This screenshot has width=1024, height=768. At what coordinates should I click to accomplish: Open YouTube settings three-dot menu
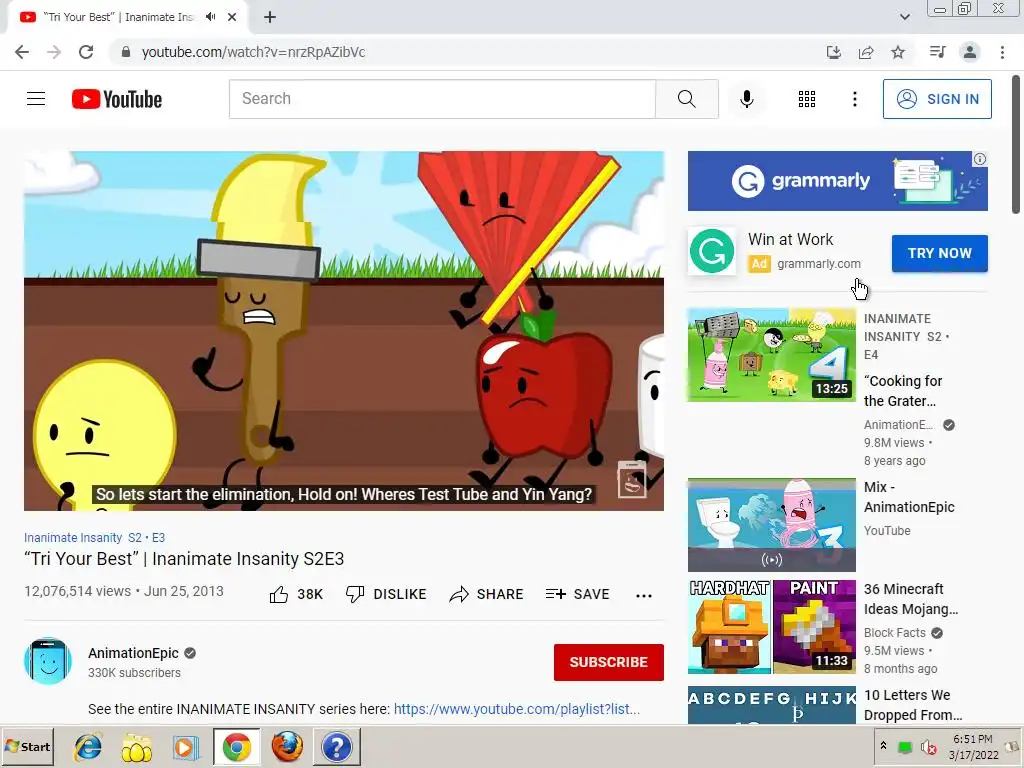point(854,99)
